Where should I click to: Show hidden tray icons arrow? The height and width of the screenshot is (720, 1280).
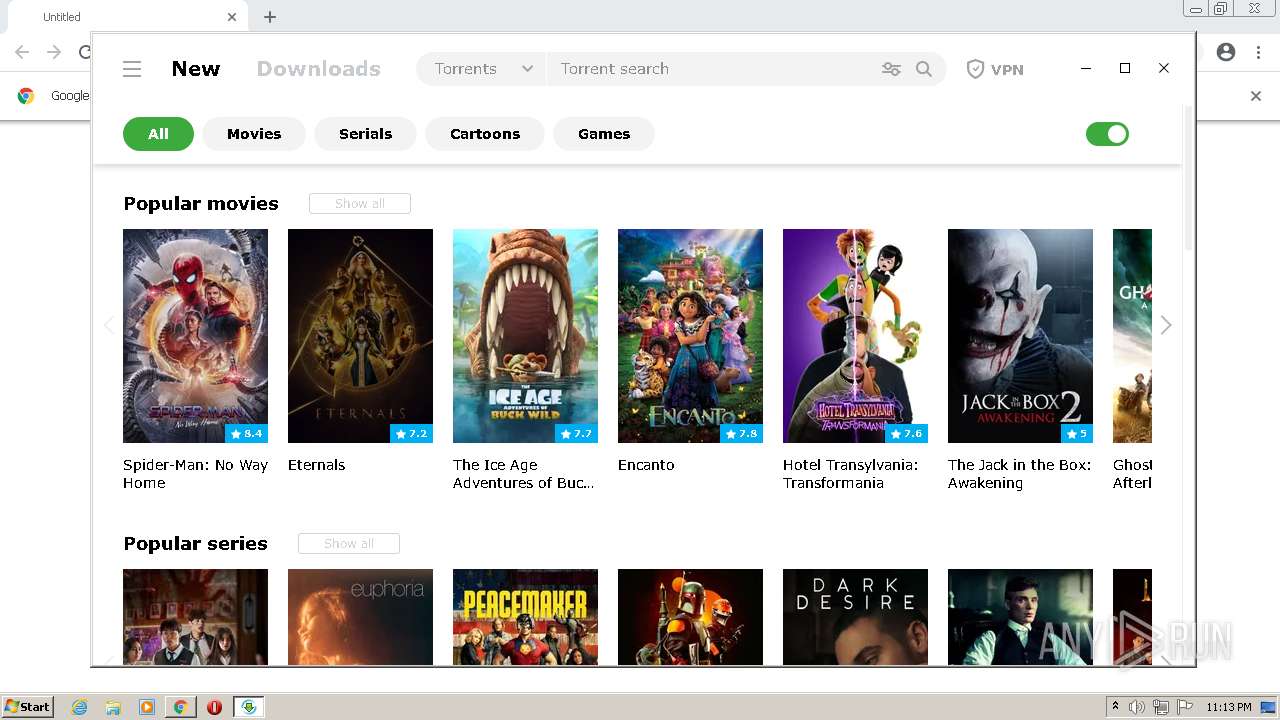[1115, 707]
